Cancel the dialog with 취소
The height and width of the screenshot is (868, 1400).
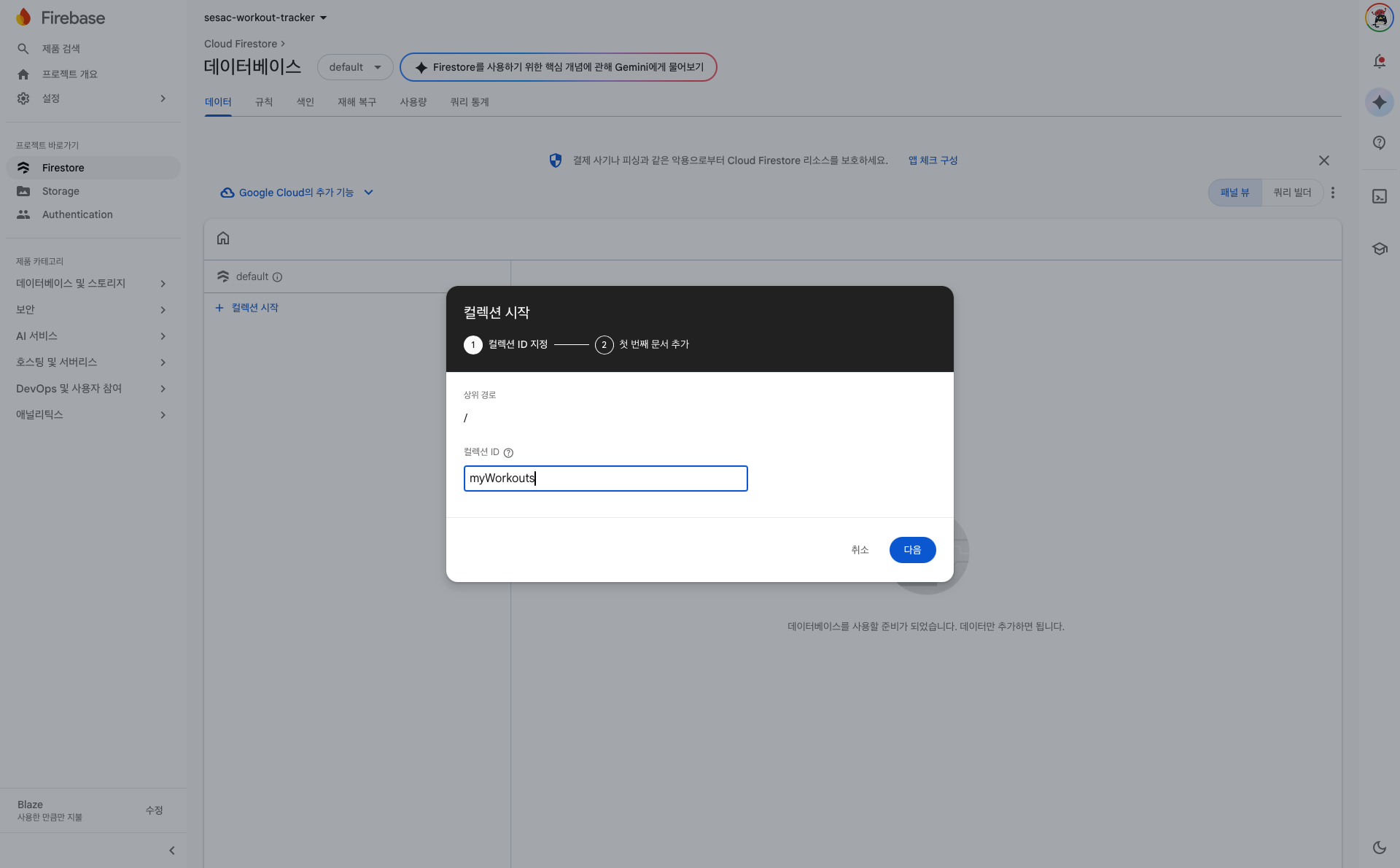[860, 550]
